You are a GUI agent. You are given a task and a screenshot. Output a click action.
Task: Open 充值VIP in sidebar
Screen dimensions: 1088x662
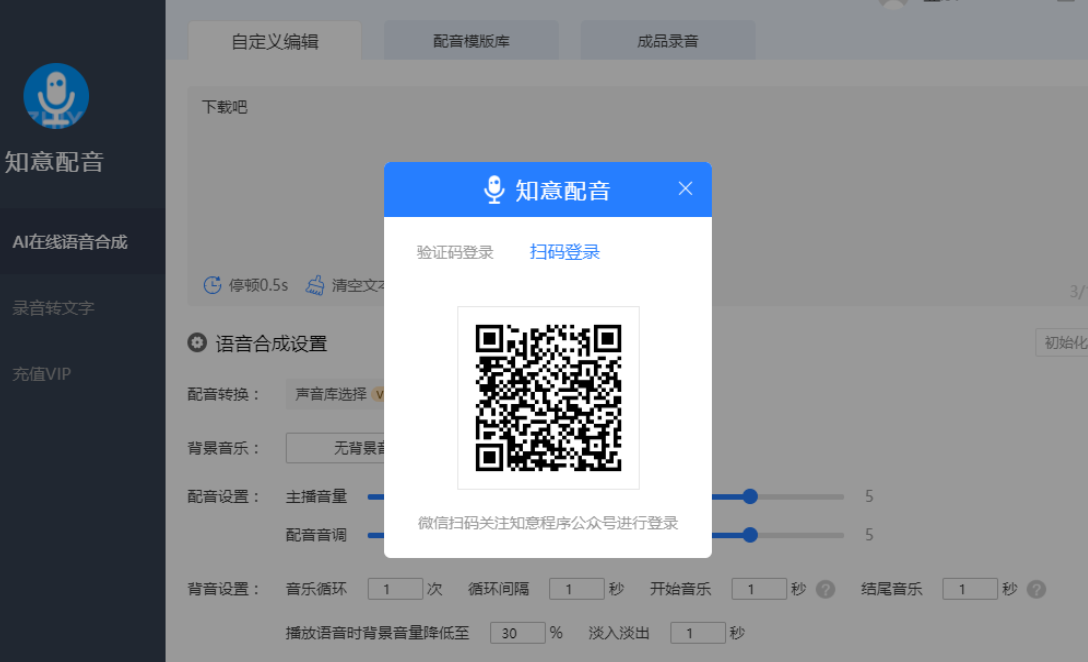(42, 375)
